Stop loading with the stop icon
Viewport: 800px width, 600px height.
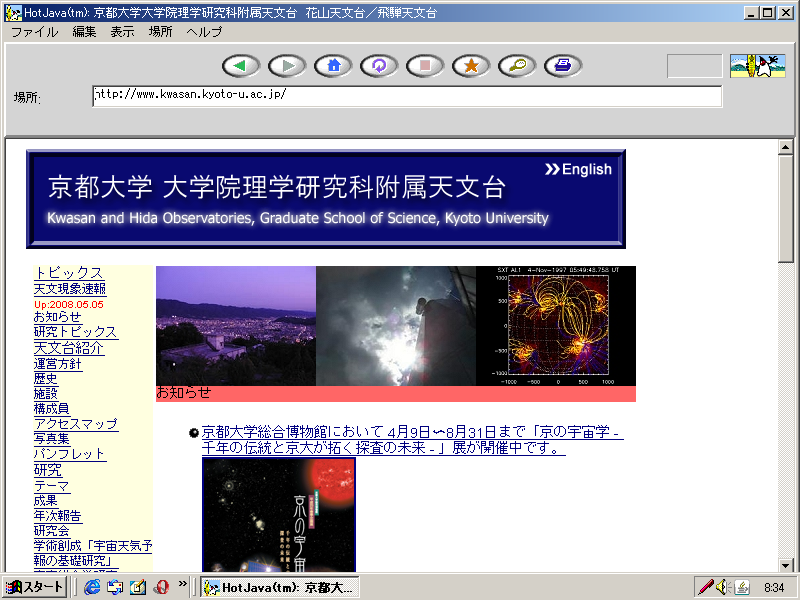425,66
